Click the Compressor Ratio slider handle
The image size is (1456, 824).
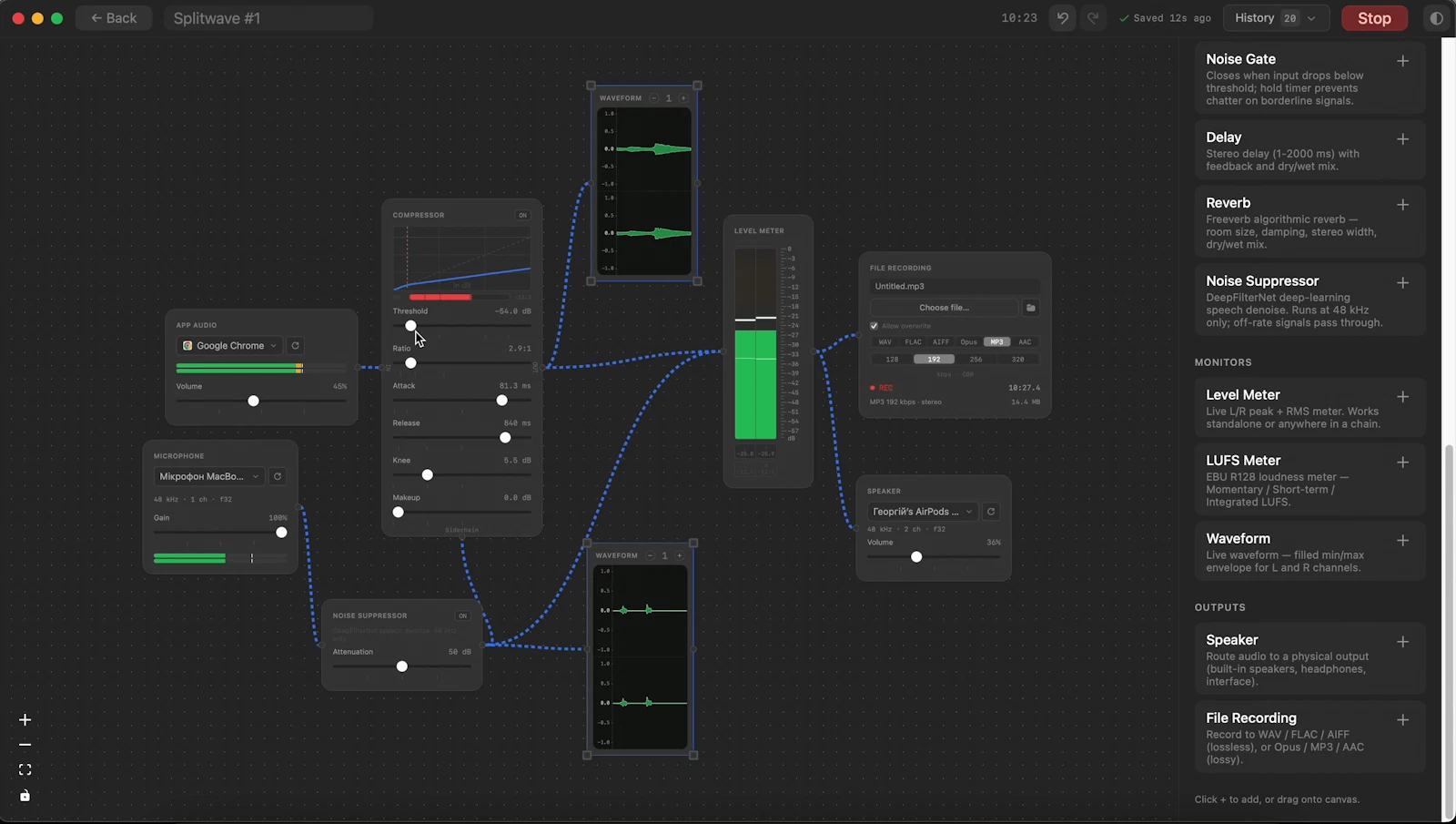410,363
